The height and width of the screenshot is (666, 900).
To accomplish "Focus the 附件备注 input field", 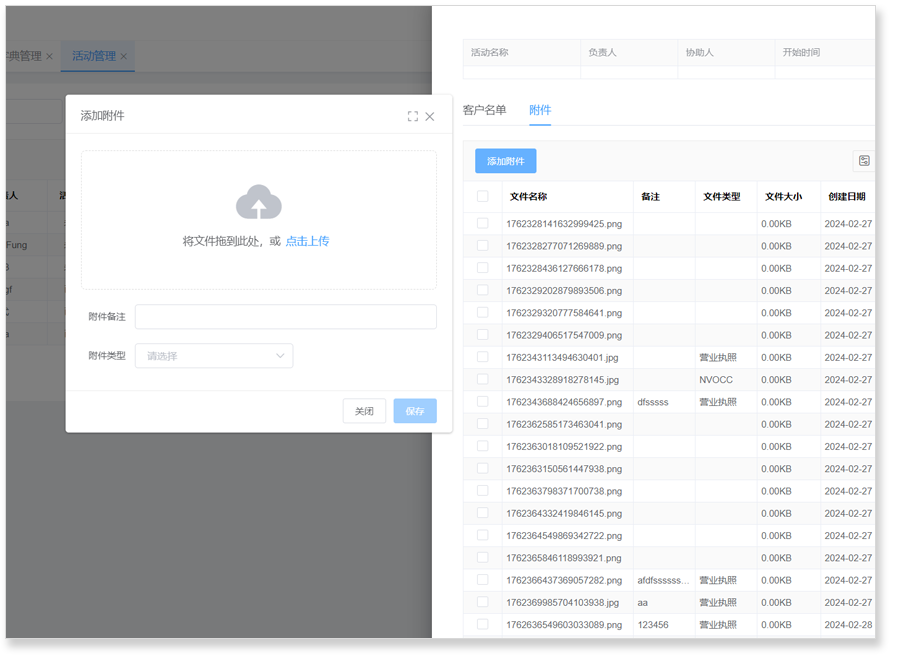I will coord(286,317).
